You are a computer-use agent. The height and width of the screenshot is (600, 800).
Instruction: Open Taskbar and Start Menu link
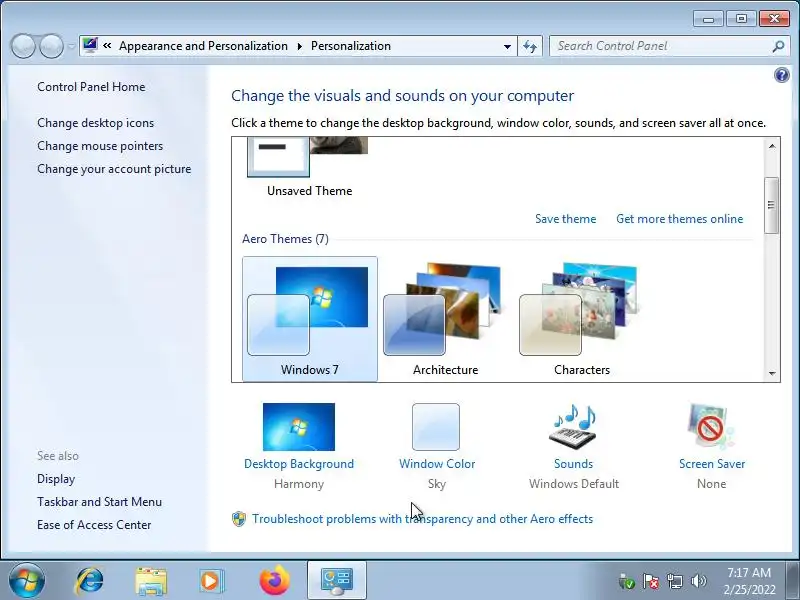pyautogui.click(x=99, y=502)
